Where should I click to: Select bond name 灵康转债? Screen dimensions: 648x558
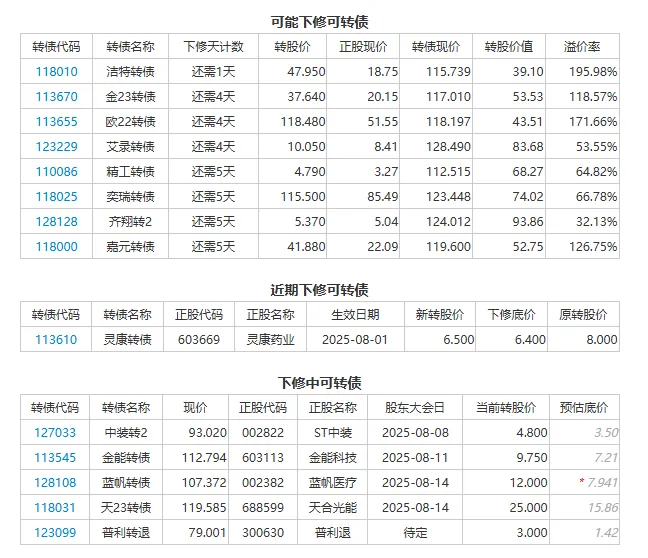tap(128, 340)
